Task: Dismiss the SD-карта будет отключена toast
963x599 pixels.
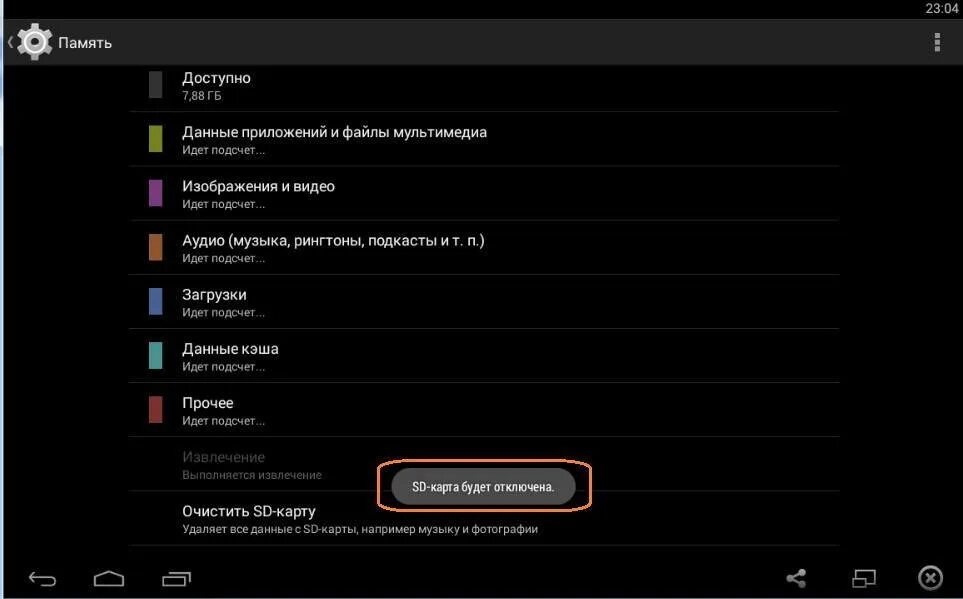Action: pyautogui.click(x=483, y=487)
